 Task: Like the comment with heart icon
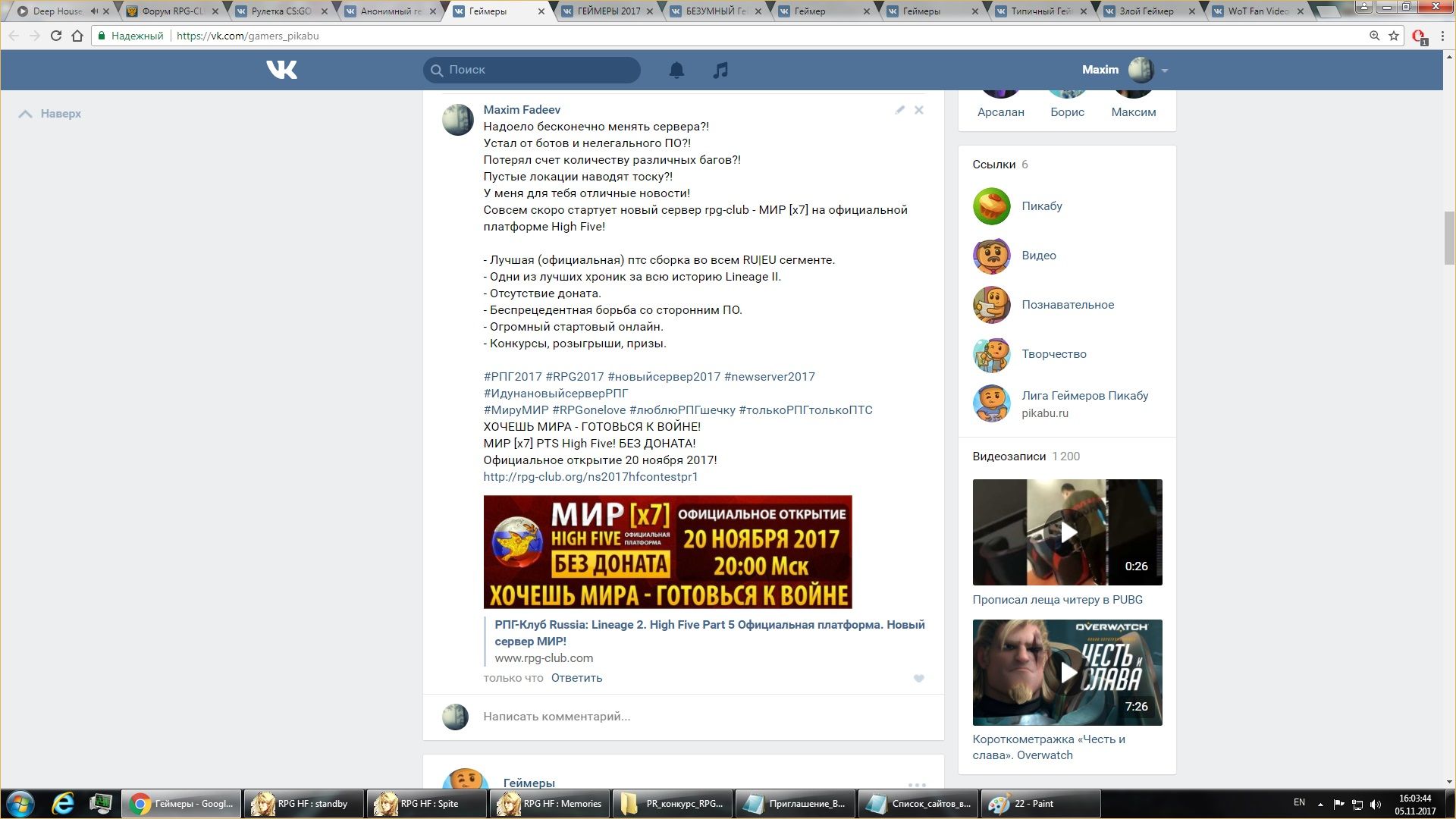click(x=918, y=679)
